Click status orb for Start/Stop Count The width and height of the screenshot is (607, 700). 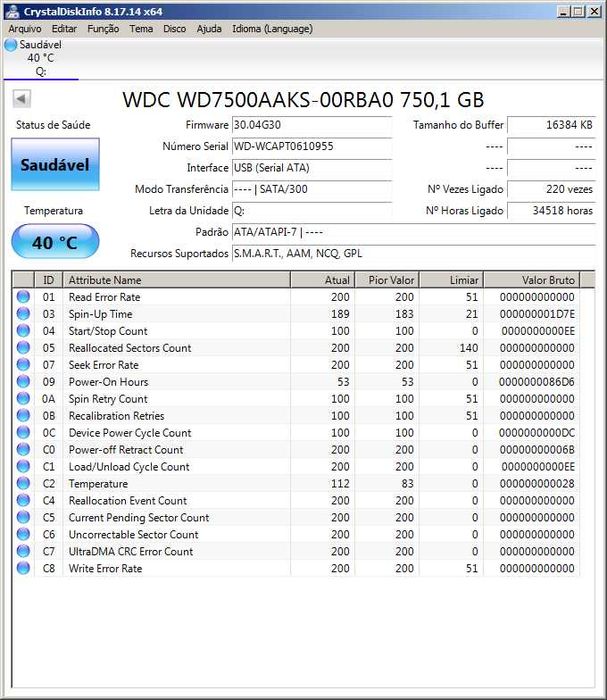[x=23, y=331]
